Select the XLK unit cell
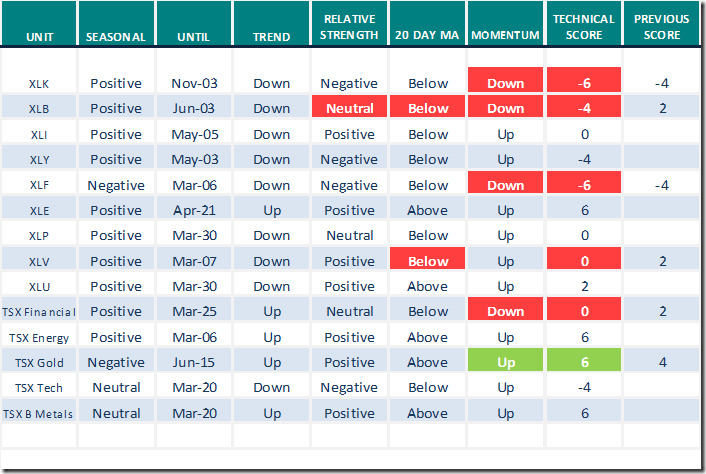Viewport: 706px width, 474px height. coord(39,84)
